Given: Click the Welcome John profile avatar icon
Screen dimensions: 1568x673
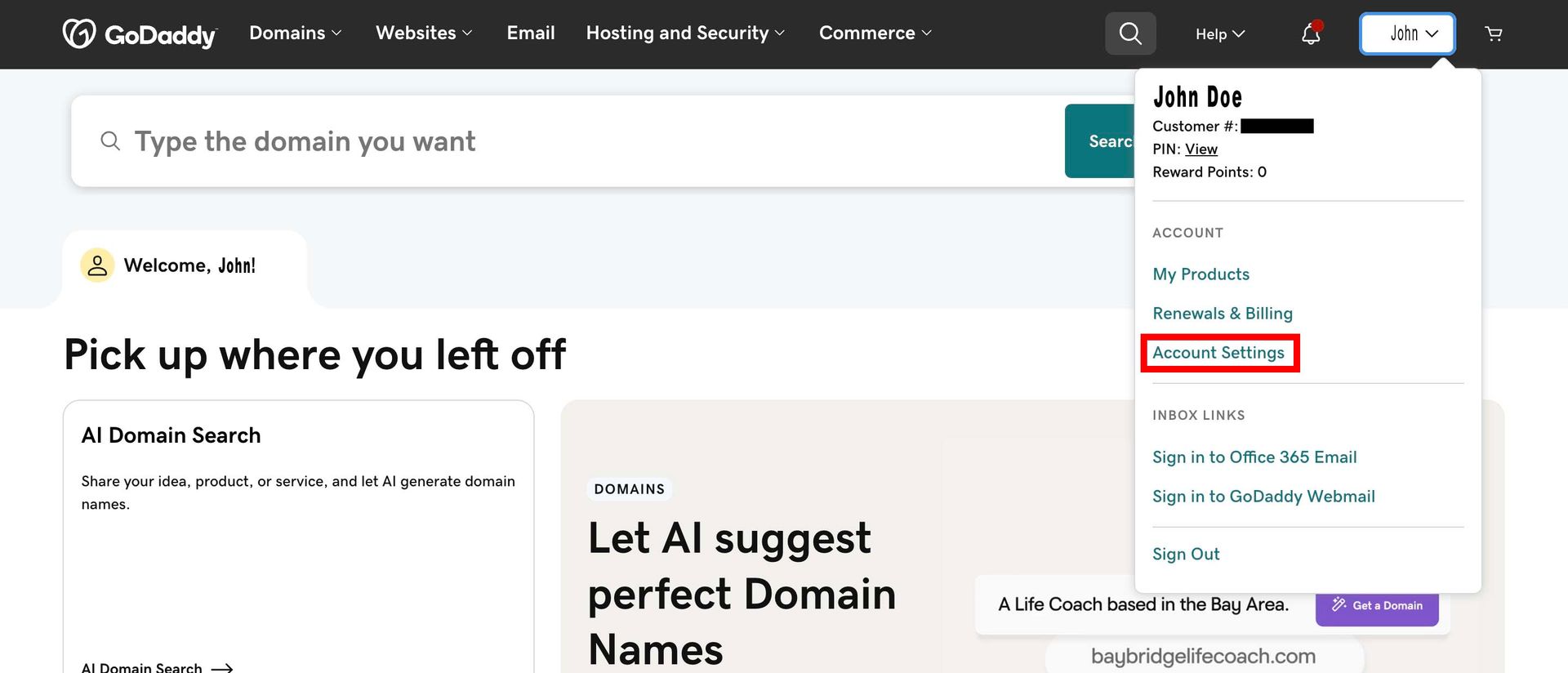Looking at the screenshot, I should [x=97, y=265].
